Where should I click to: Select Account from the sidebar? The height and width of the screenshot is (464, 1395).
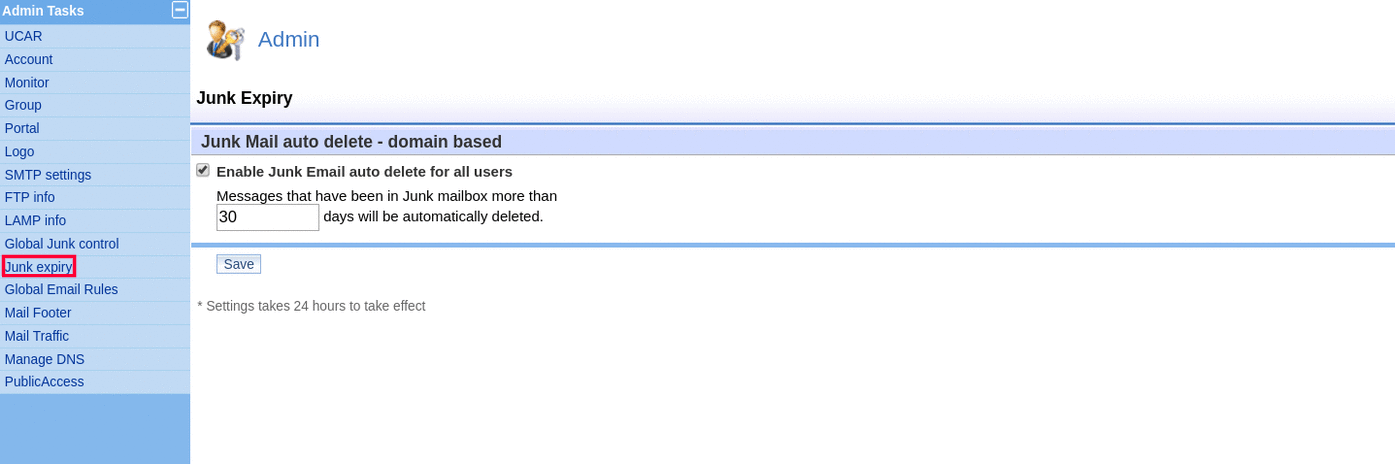click(29, 59)
